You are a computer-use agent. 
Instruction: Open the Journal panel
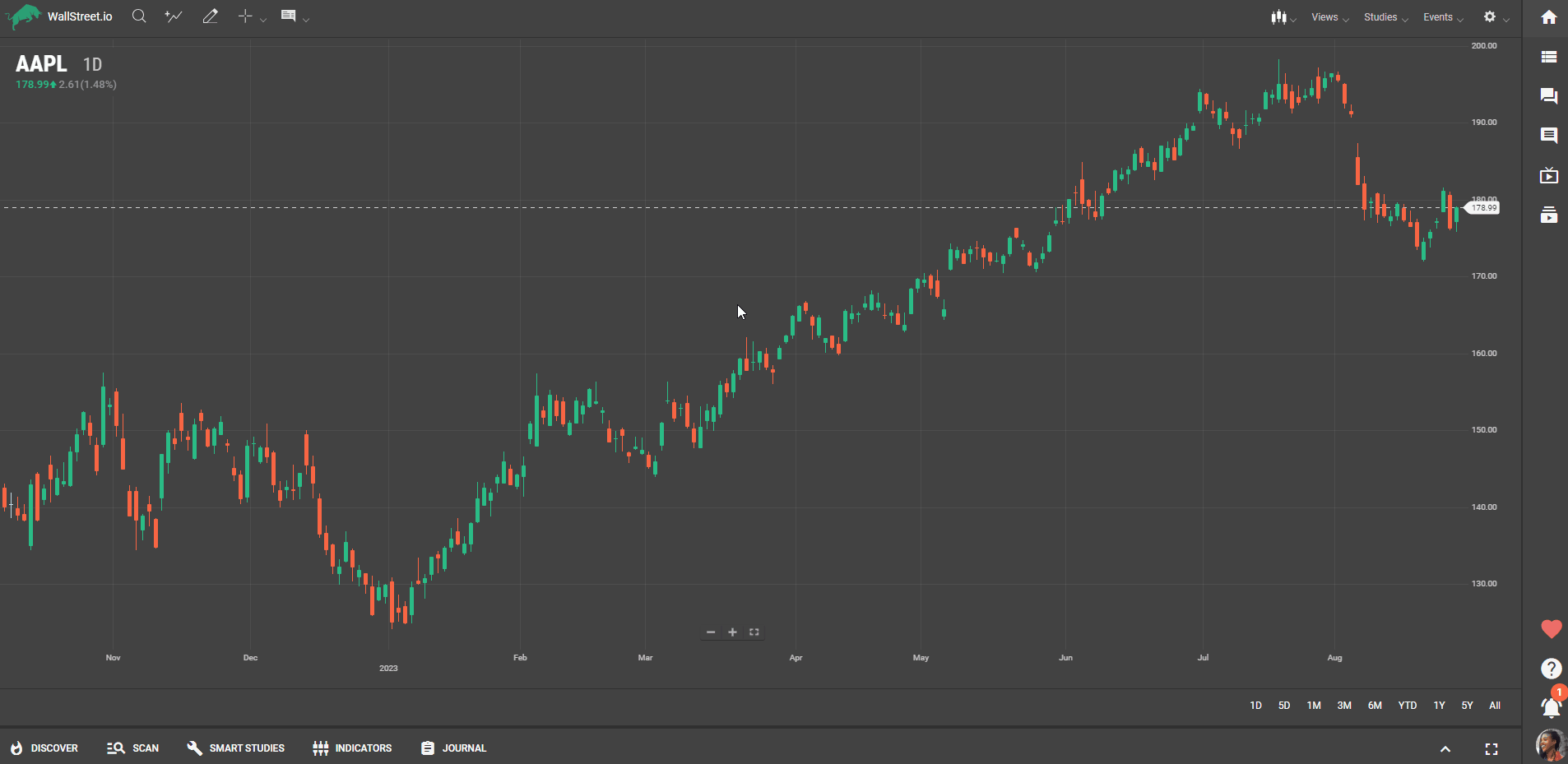[x=453, y=748]
